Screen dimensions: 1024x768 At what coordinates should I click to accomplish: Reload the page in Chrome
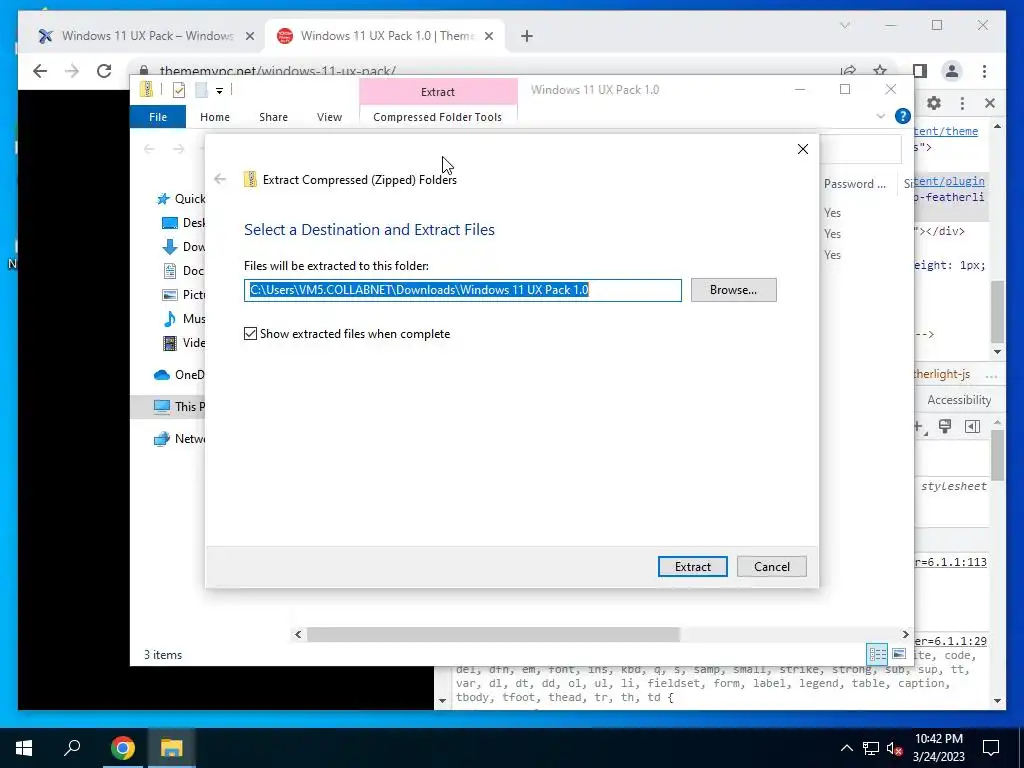104,71
